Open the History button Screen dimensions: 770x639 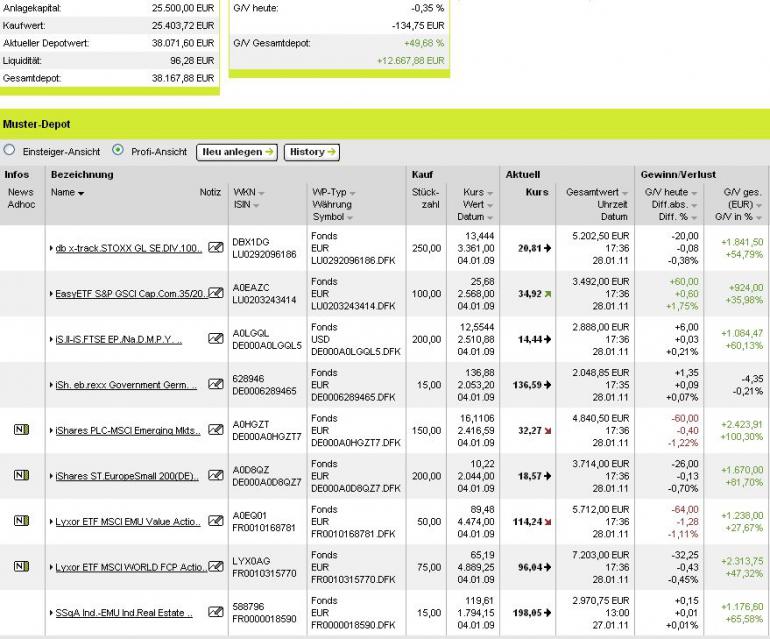click(312, 152)
